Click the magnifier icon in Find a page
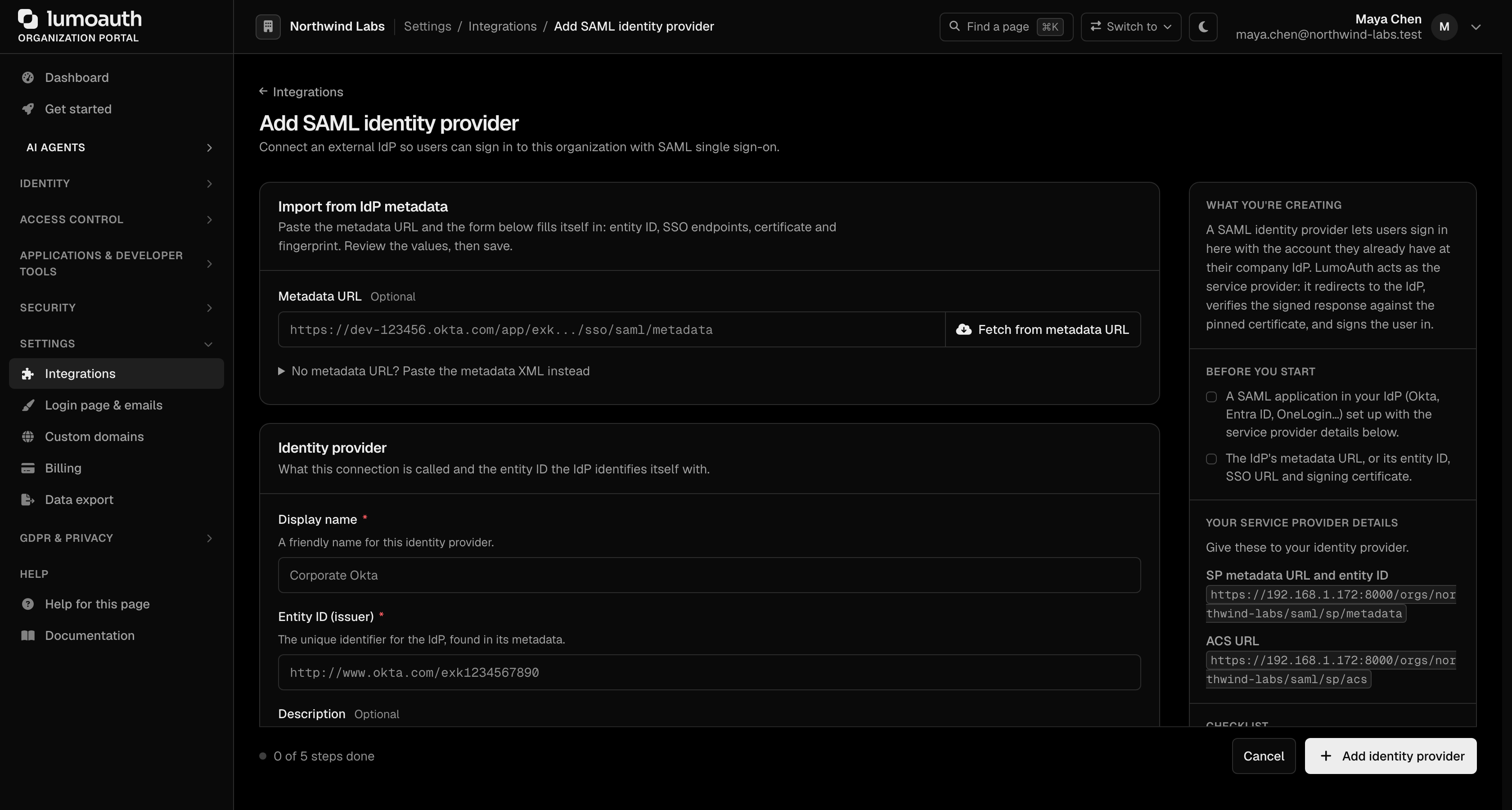Viewport: 1512px width, 810px height. 954,27
